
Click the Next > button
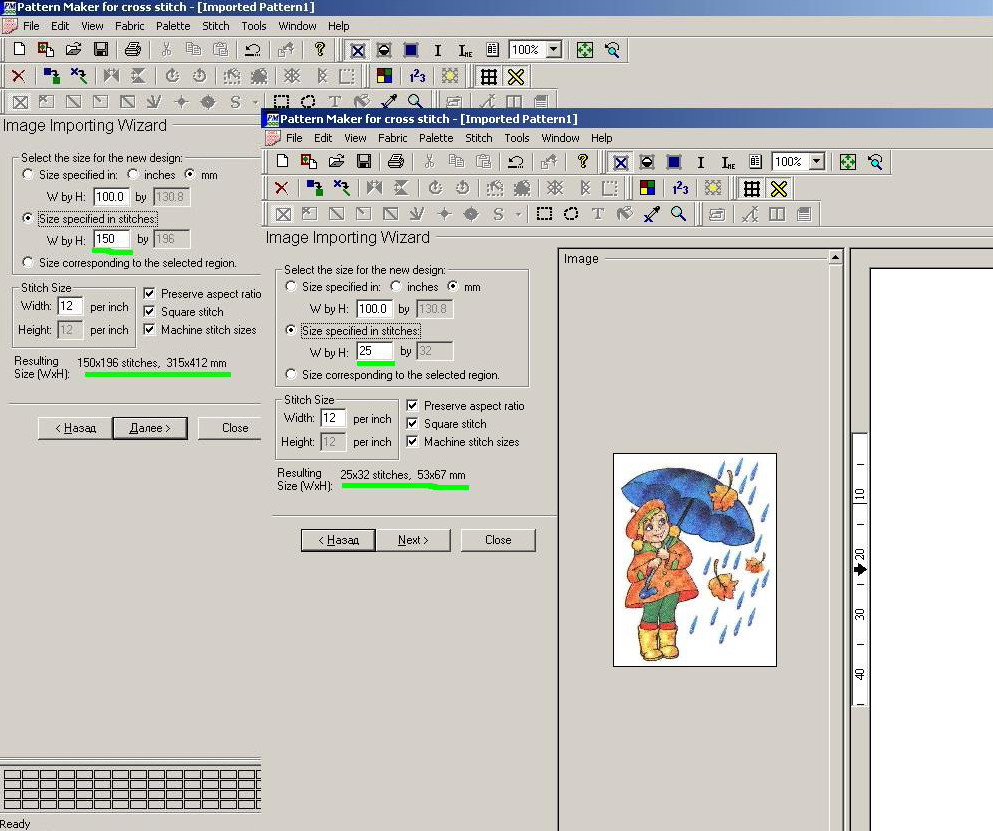[x=413, y=540]
